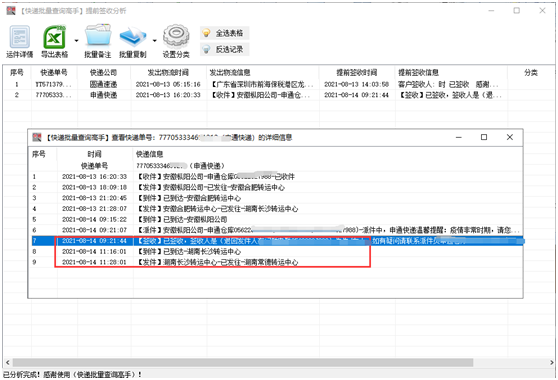Sort by 序号 column header in main table
Viewport: 558px width, 380px height.
(16, 73)
